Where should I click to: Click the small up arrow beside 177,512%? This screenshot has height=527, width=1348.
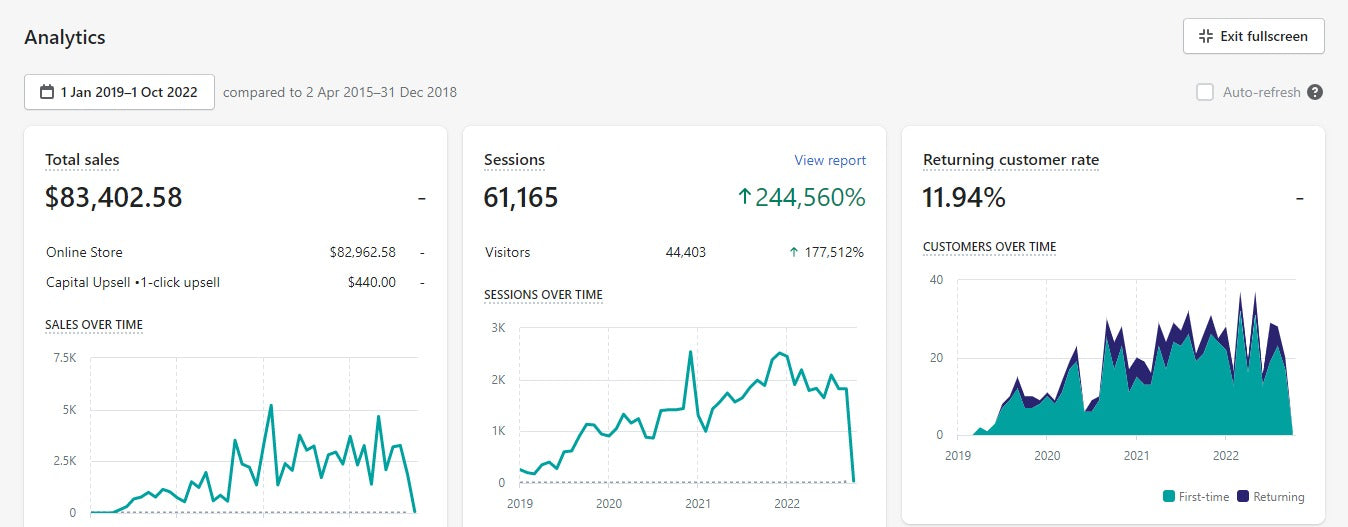coord(794,253)
